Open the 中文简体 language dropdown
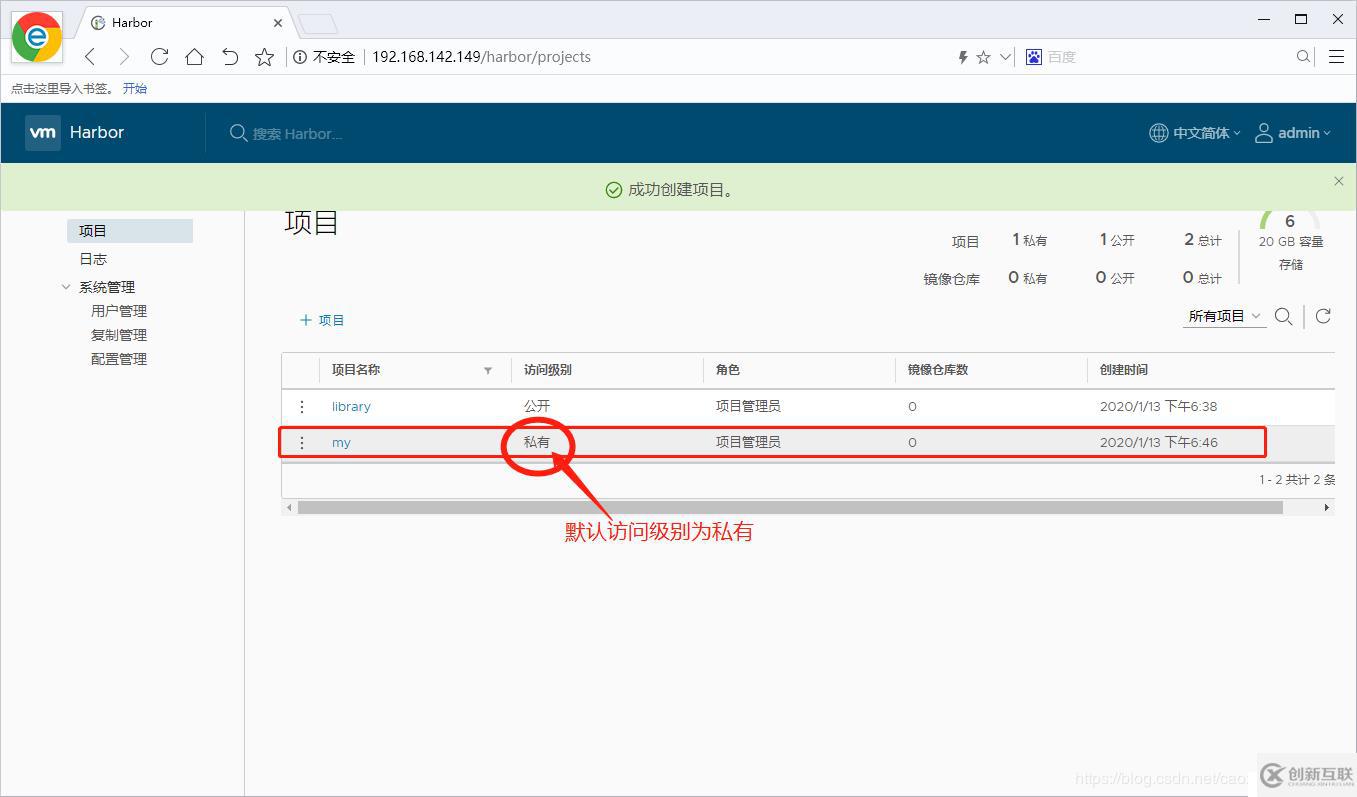 point(1199,132)
